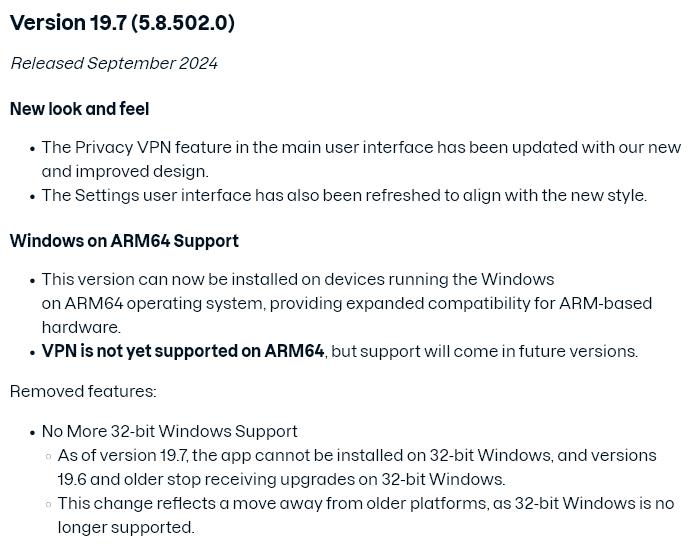Click the hollow bullet before 'As of version'
Screen dimensions: 697x548
tap(48, 456)
